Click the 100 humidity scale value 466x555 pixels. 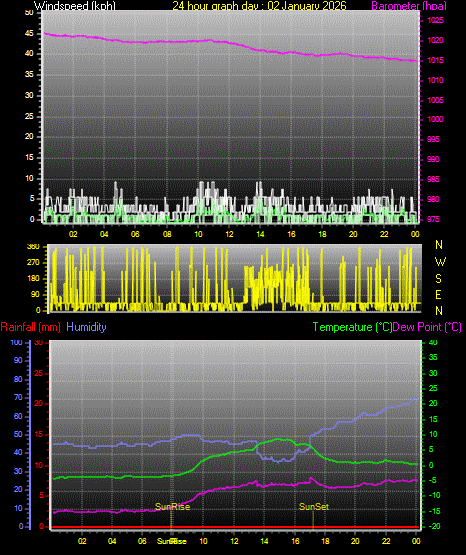point(17,343)
